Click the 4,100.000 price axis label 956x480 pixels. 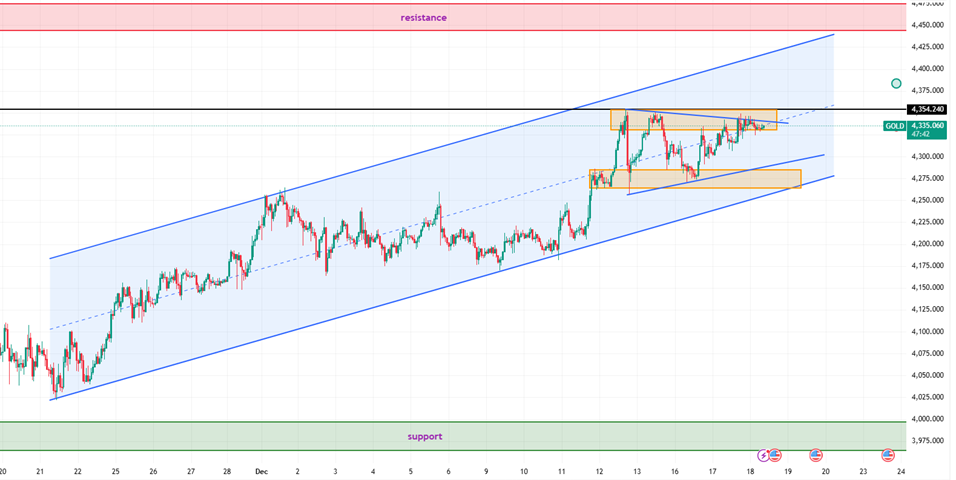pyautogui.click(x=925, y=331)
